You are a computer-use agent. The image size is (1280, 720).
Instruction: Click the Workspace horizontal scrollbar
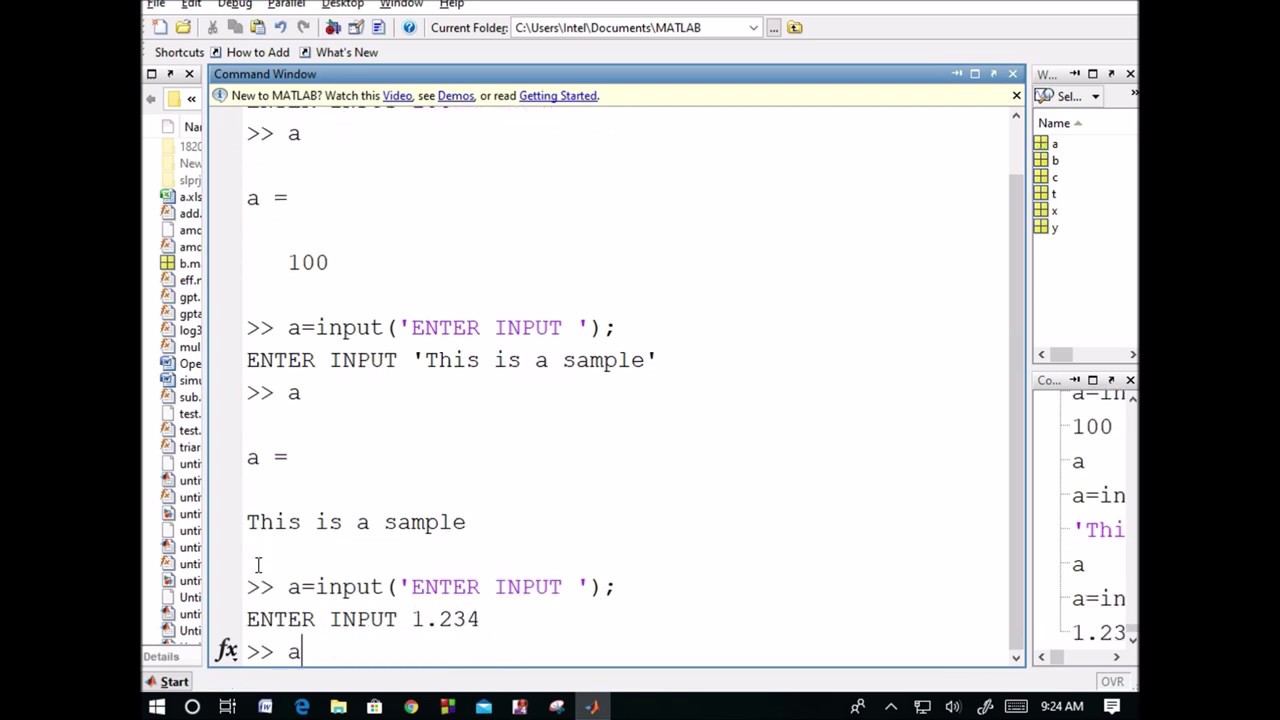click(x=1061, y=354)
